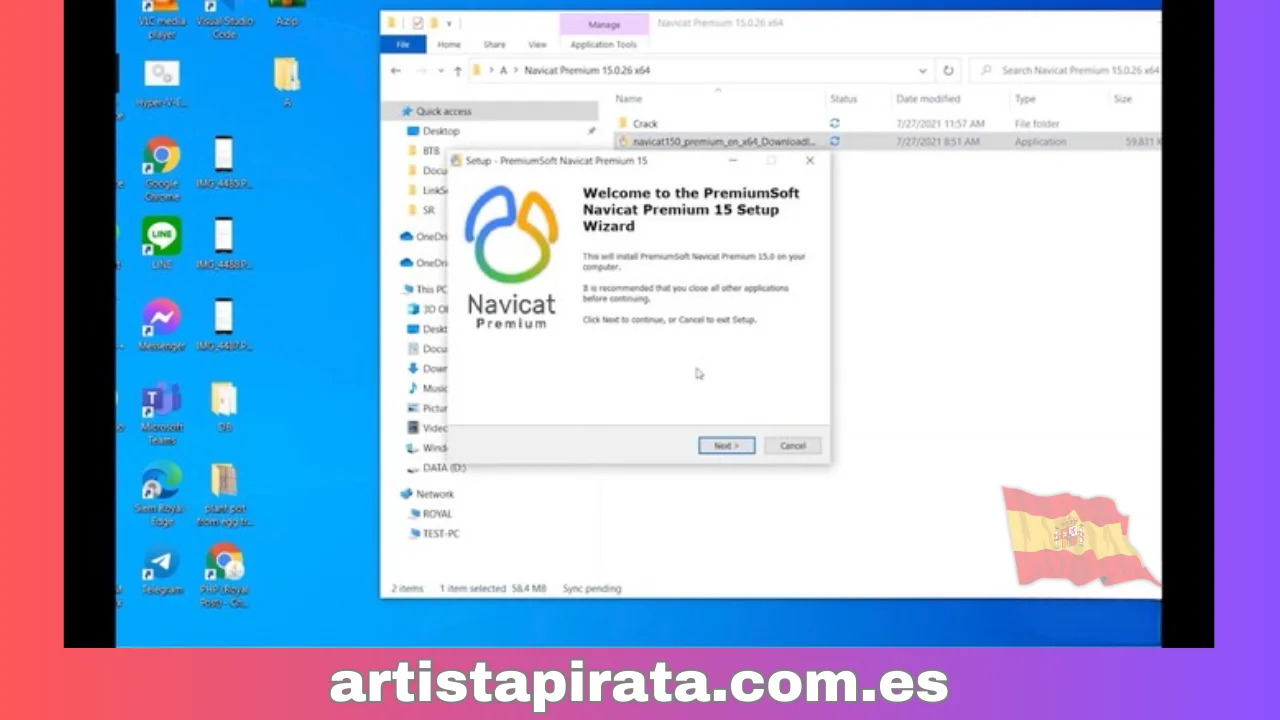The height and width of the screenshot is (720, 1280).
Task: Switch to the Home ribbon tab
Action: (449, 45)
